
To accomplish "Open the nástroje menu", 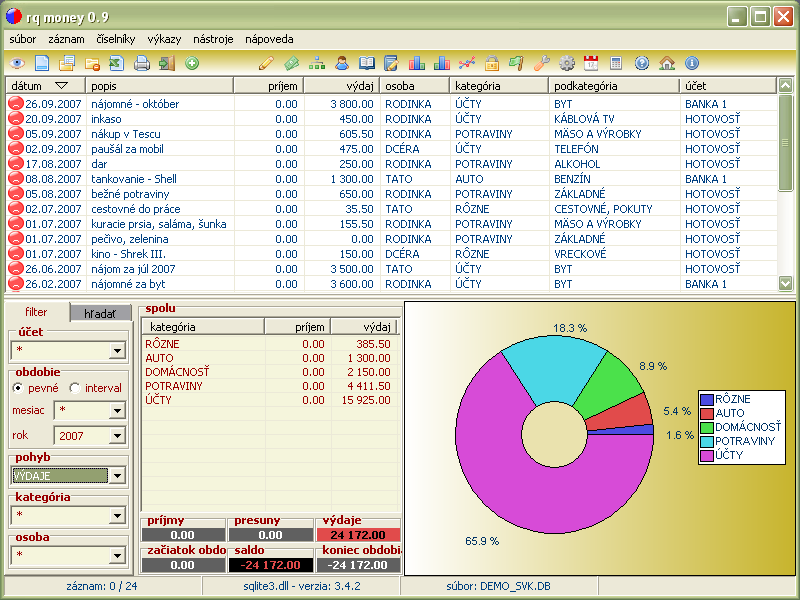I will pos(213,39).
